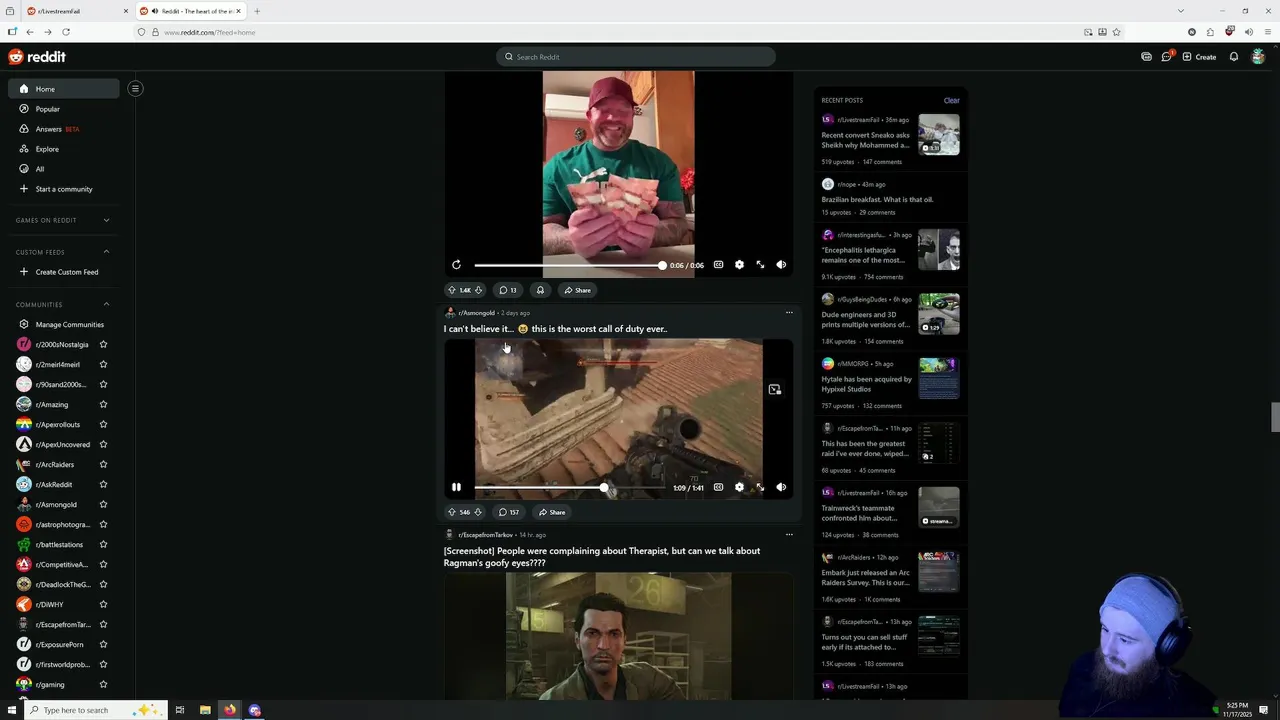Screen dimensions: 1280x720
Task: Select Start a community
Action: 64,189
